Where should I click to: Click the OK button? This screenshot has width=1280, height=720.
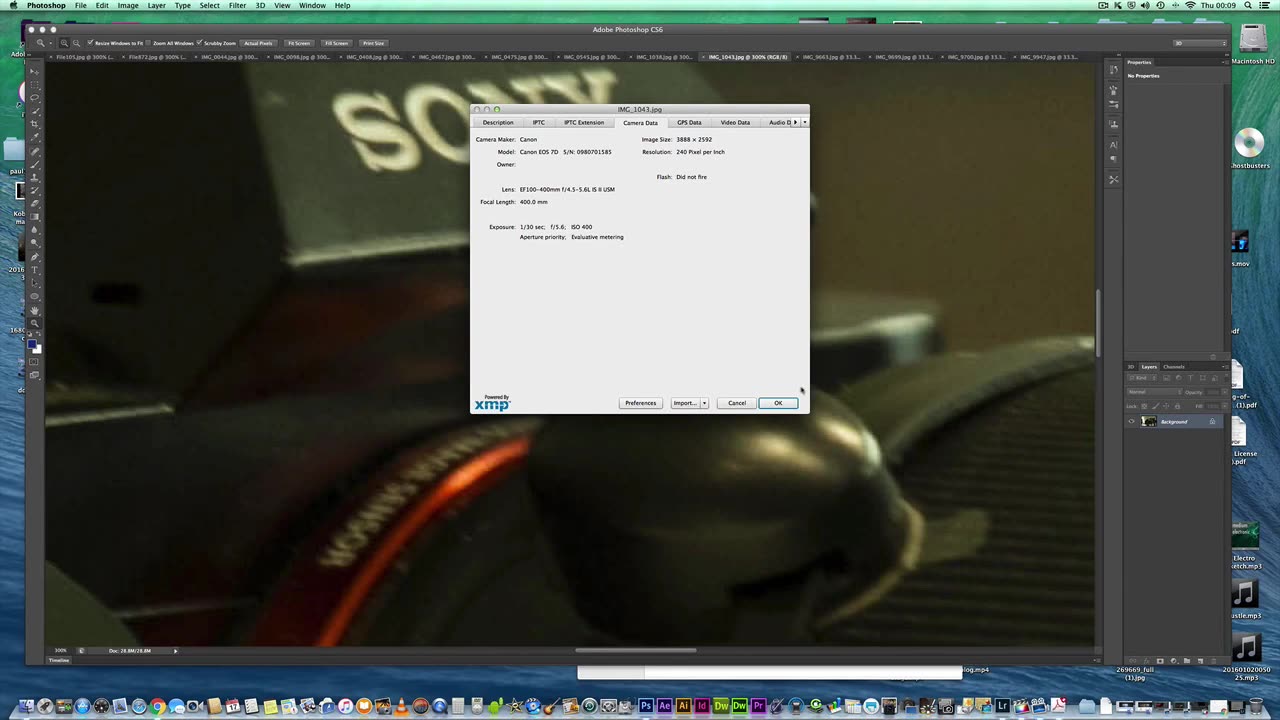(x=778, y=403)
